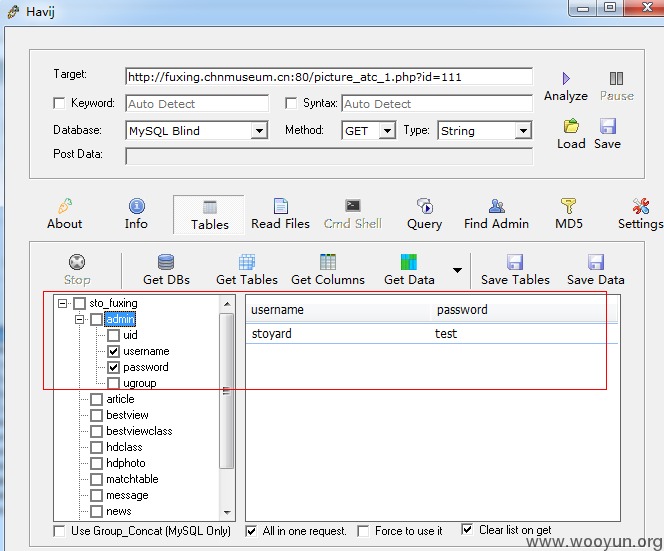The width and height of the screenshot is (664, 551).
Task: Enable the Syntax checkbox
Action: pos(291,103)
